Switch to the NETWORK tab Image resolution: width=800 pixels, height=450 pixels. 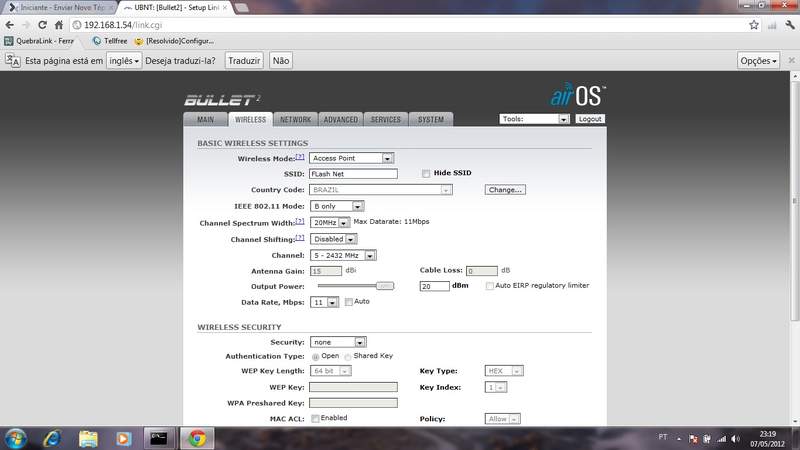pos(295,119)
